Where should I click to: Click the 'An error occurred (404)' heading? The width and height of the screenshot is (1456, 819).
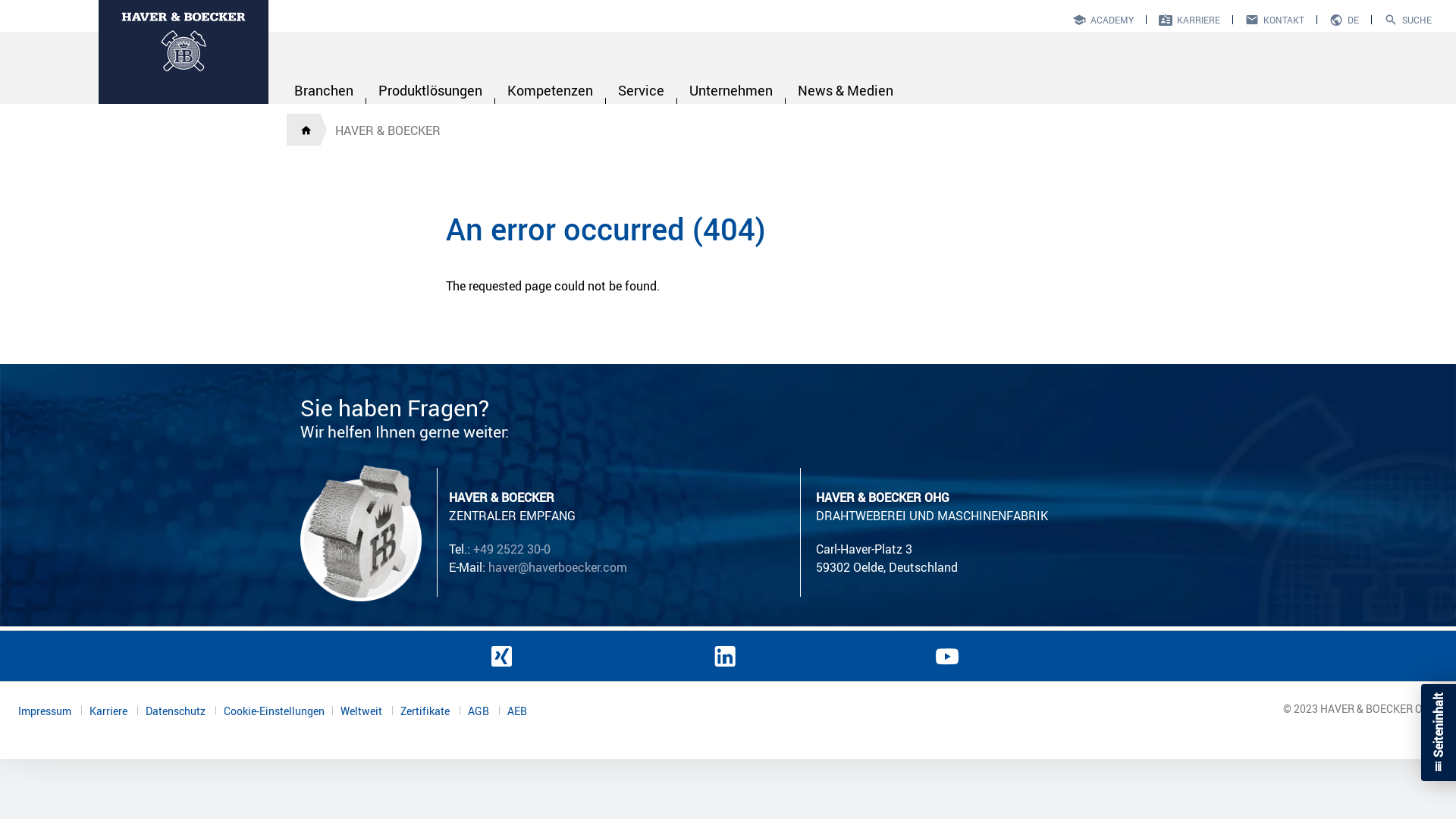[x=605, y=230]
